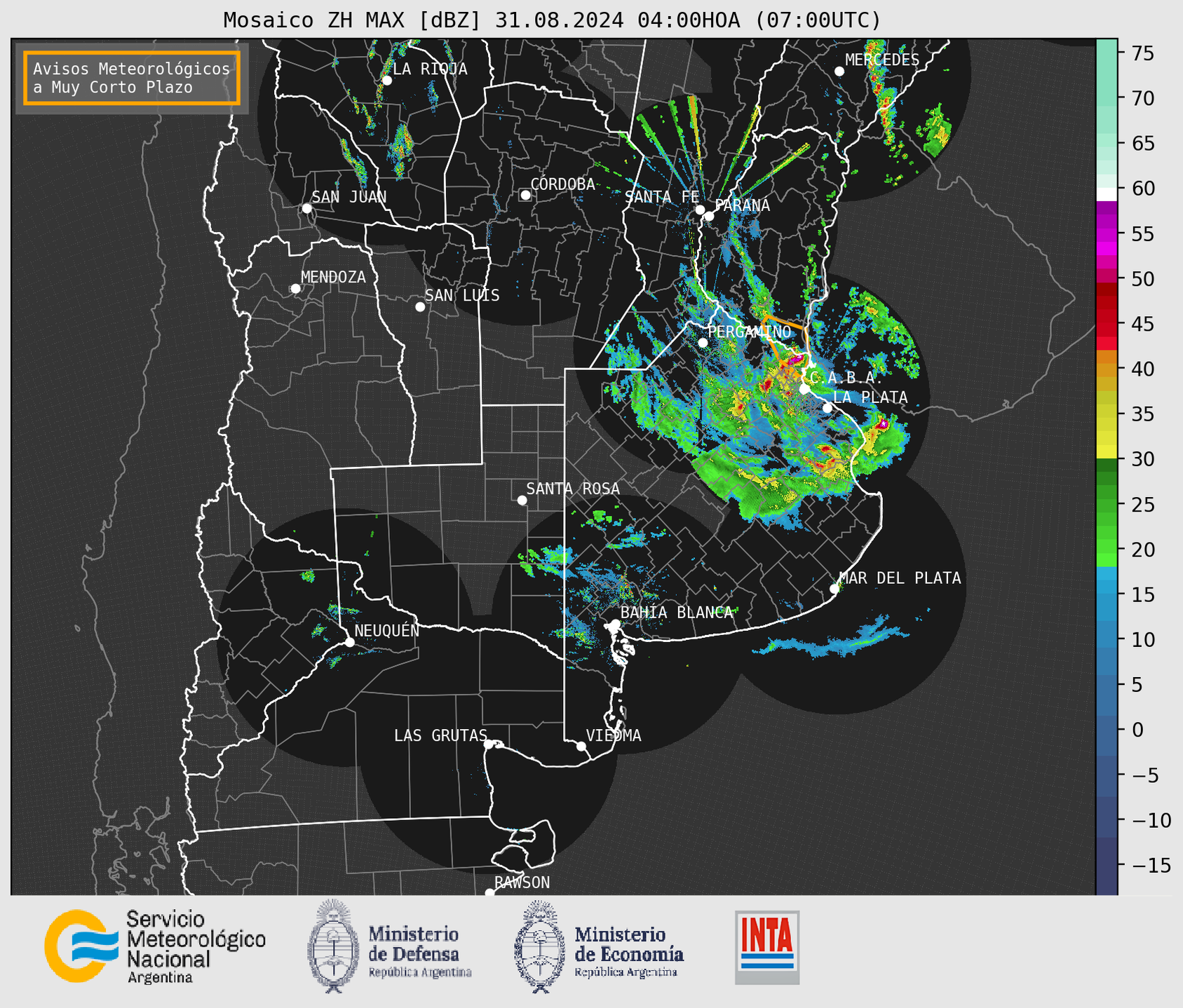Viewport: 1183px width, 1008px height.
Task: Click the MAR DEL PLATA city marker dot
Action: point(834,589)
